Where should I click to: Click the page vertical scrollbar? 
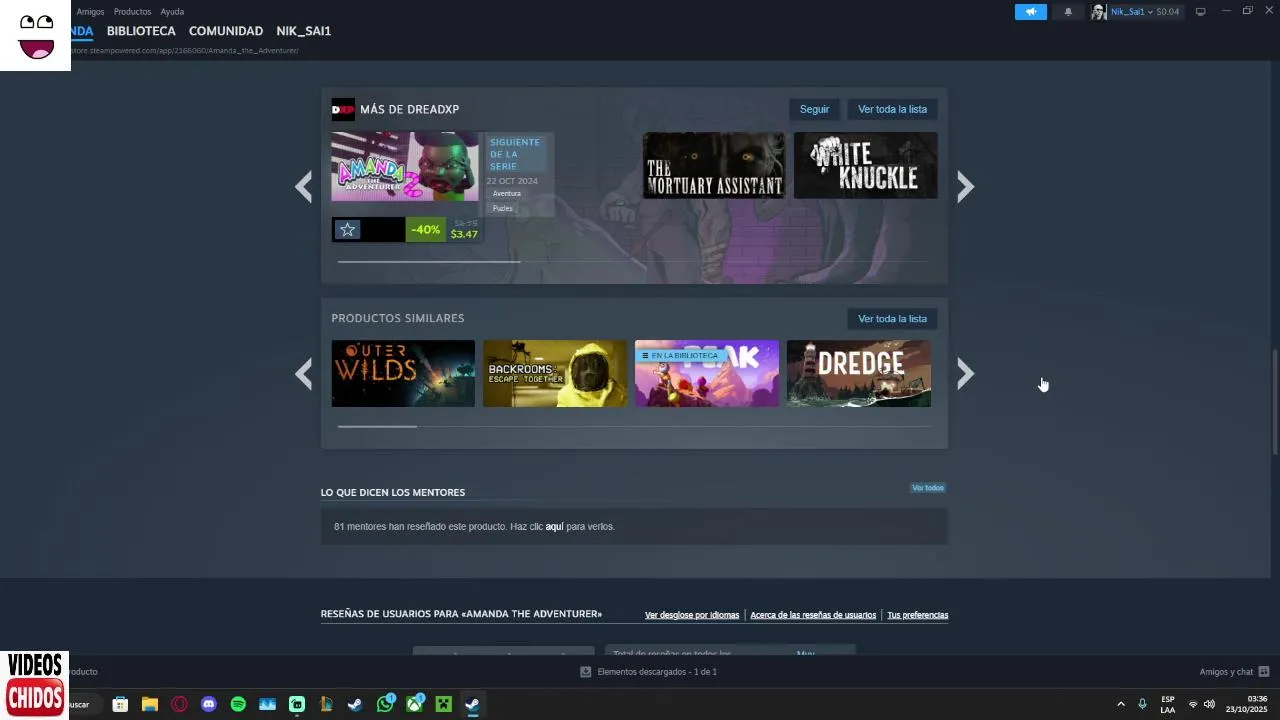pos(1274,400)
